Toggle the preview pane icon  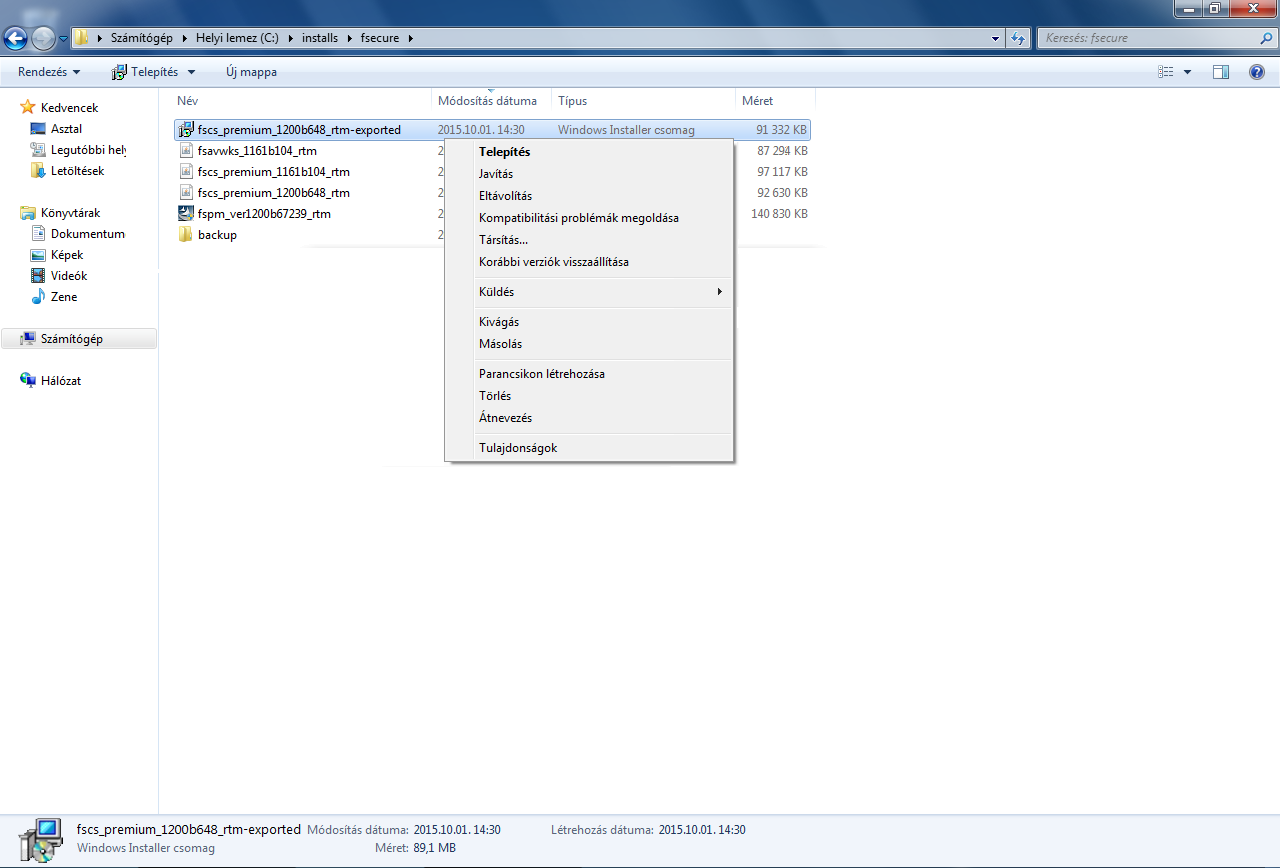tap(1220, 72)
